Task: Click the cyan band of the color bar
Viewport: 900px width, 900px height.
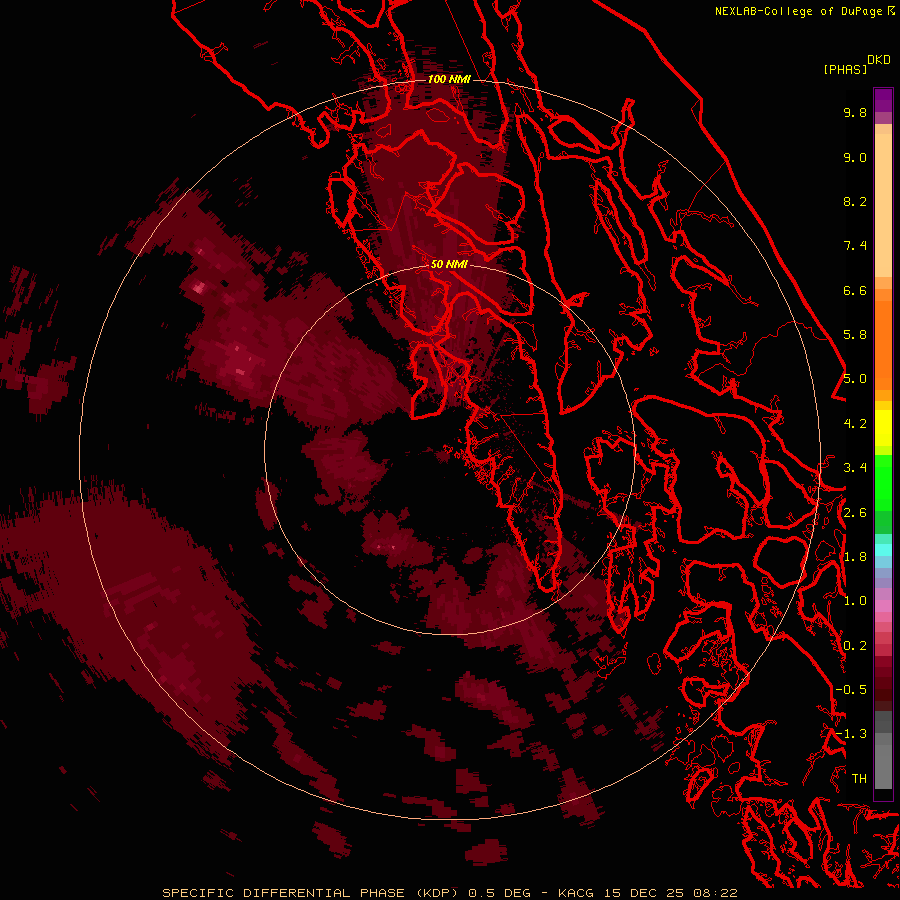Action: tap(883, 549)
